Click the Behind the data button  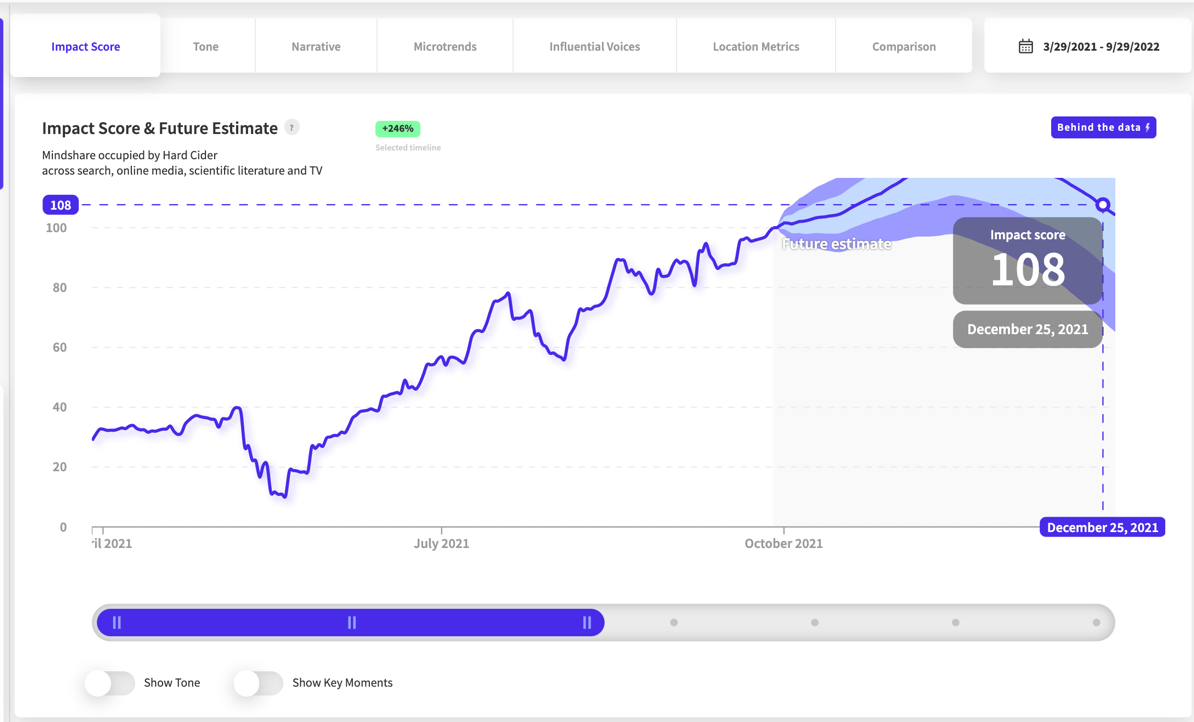click(x=1103, y=127)
